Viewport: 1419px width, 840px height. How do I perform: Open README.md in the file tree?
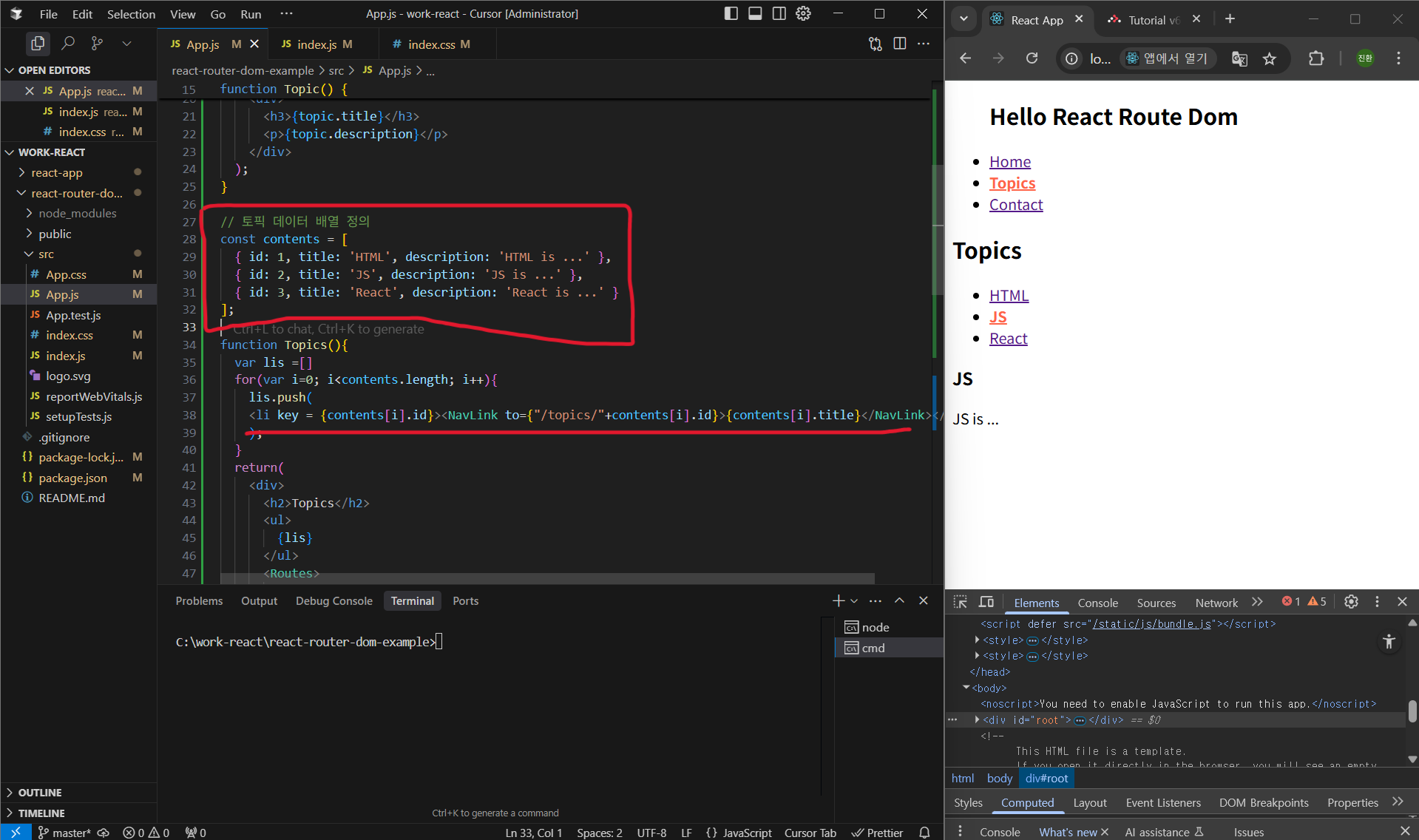78,498
